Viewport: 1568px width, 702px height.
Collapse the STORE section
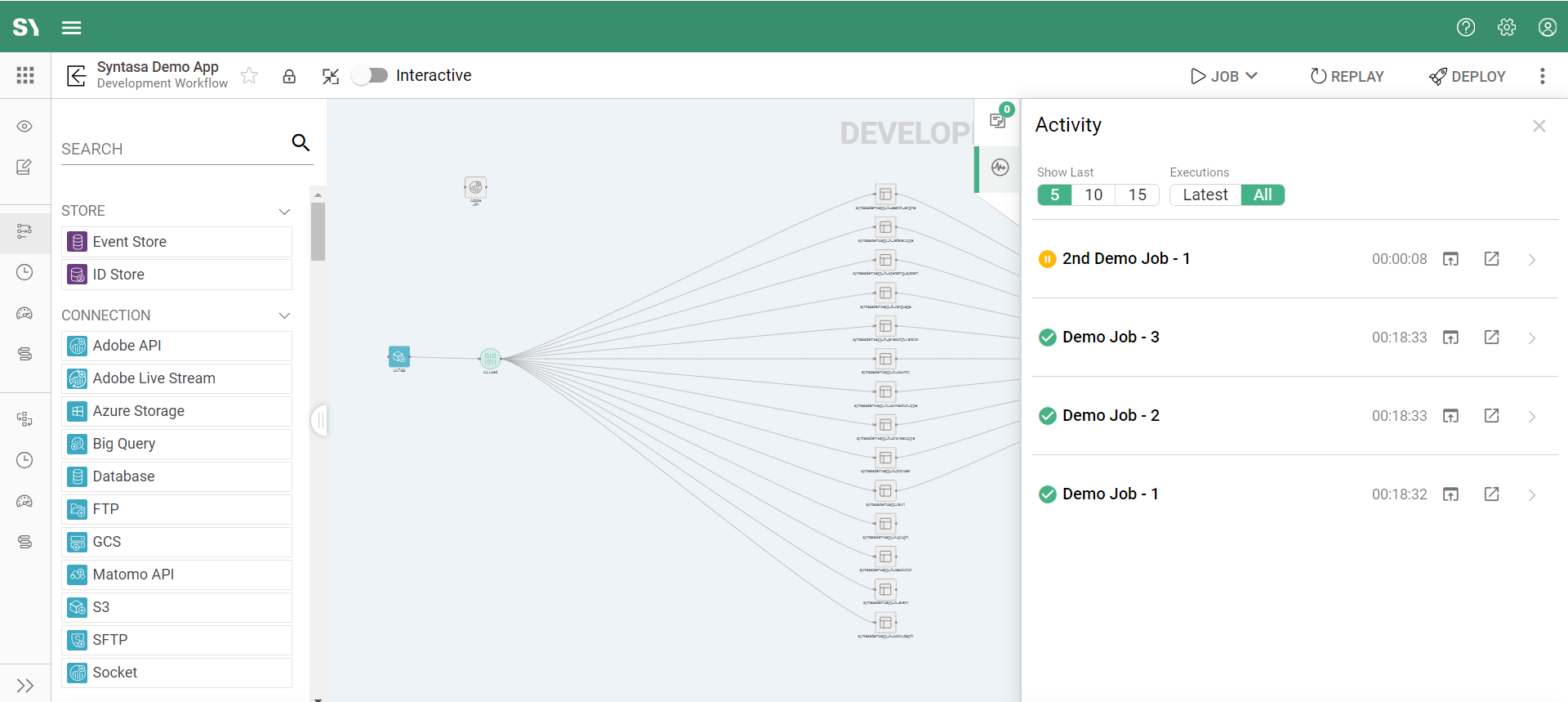[284, 212]
